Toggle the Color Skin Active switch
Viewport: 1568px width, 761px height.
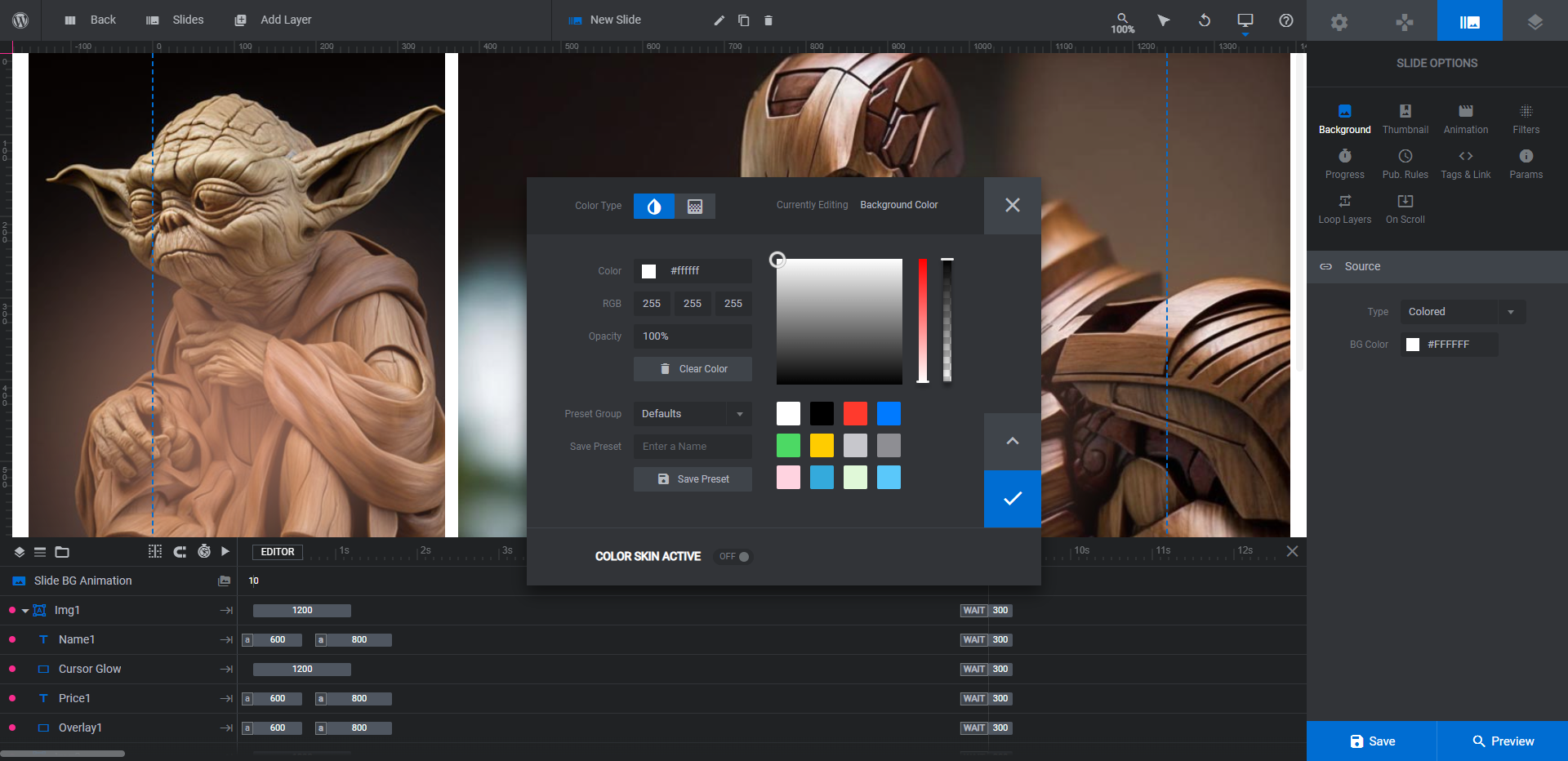click(733, 557)
